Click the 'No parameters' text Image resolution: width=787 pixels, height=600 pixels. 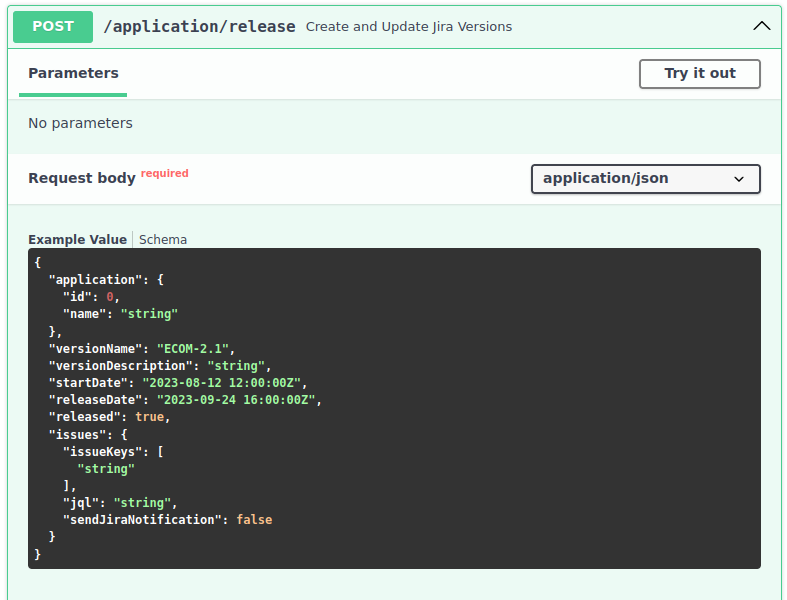point(80,123)
